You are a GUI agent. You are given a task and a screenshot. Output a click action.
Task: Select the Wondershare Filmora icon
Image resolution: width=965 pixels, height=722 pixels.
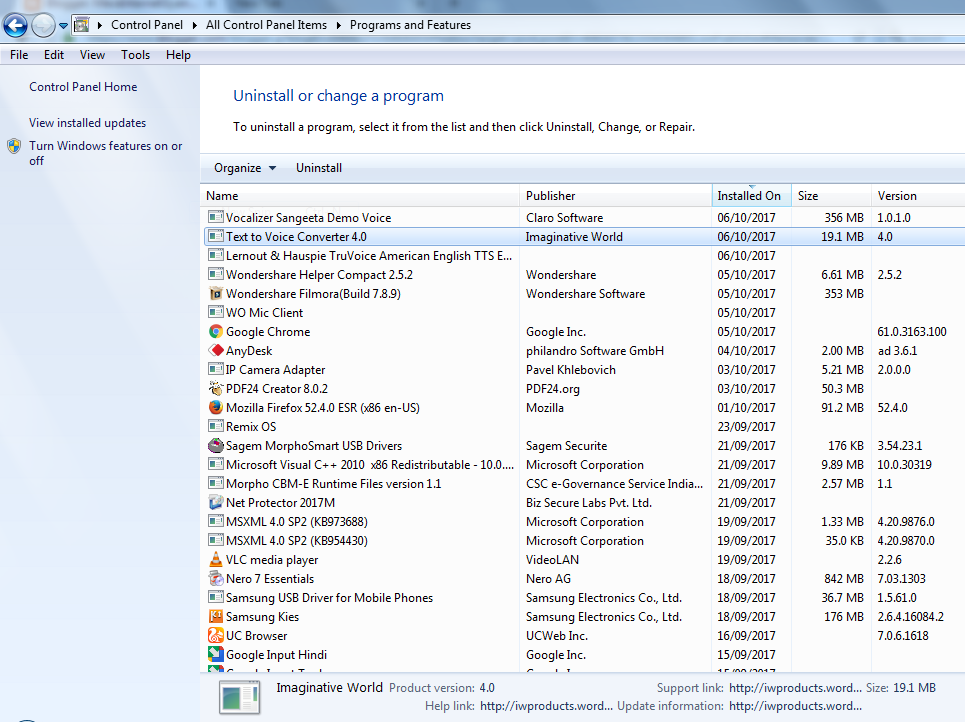(x=215, y=294)
